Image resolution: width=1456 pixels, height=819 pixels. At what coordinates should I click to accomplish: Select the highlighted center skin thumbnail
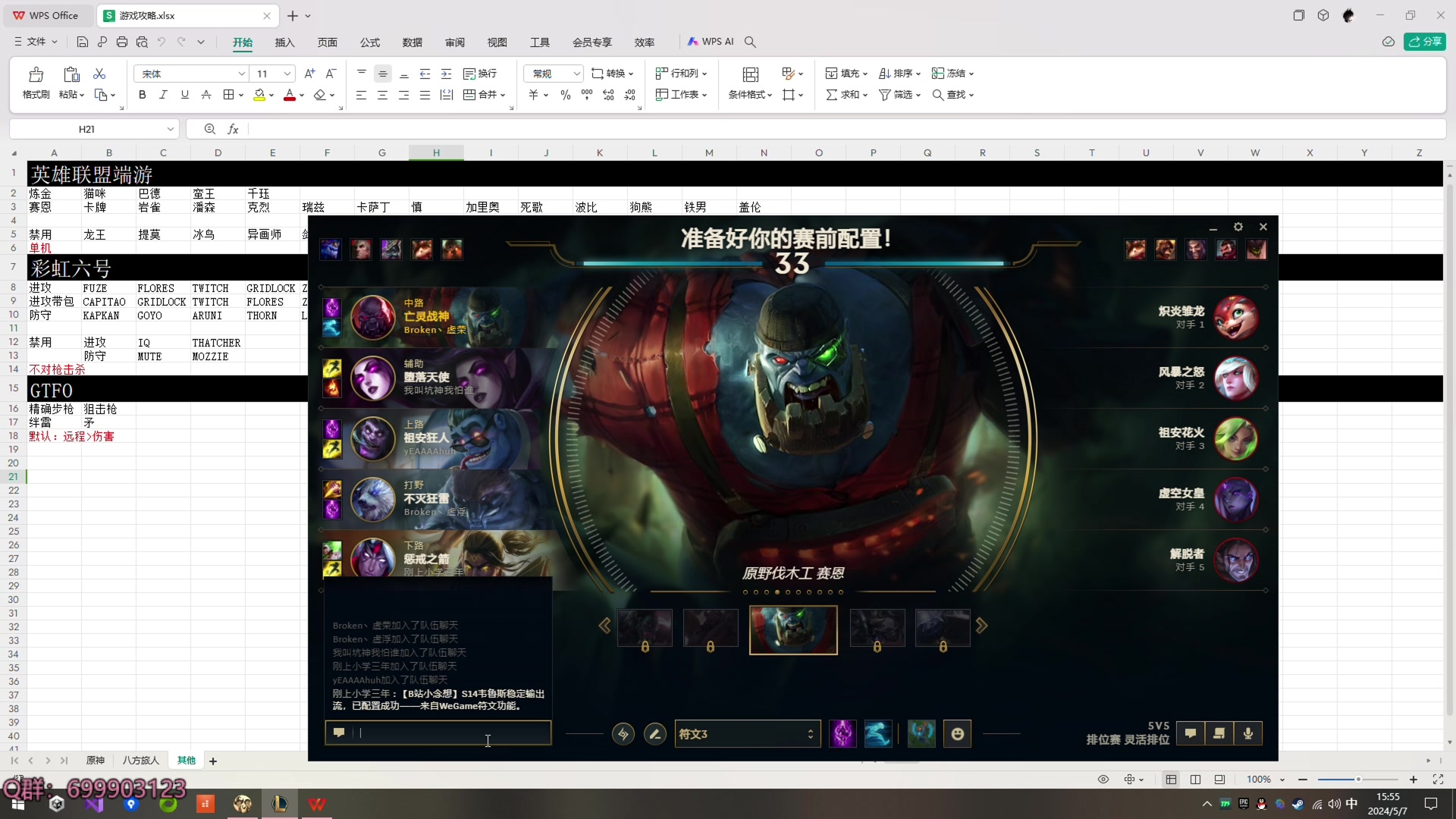coord(793,629)
